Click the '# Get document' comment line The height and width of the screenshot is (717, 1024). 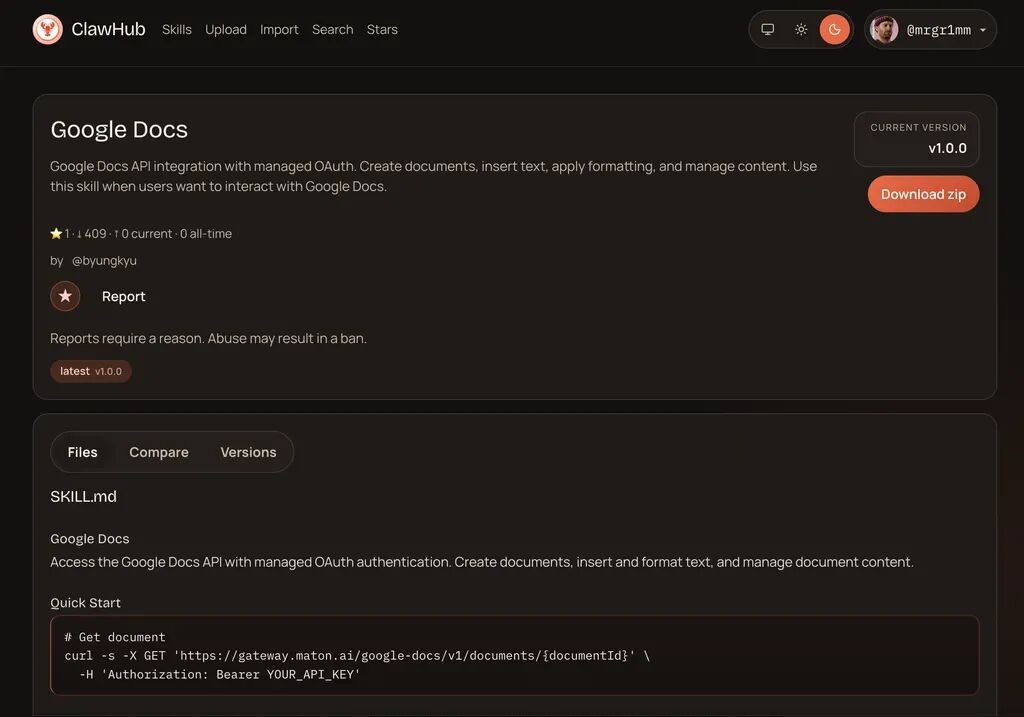pyautogui.click(x=115, y=637)
